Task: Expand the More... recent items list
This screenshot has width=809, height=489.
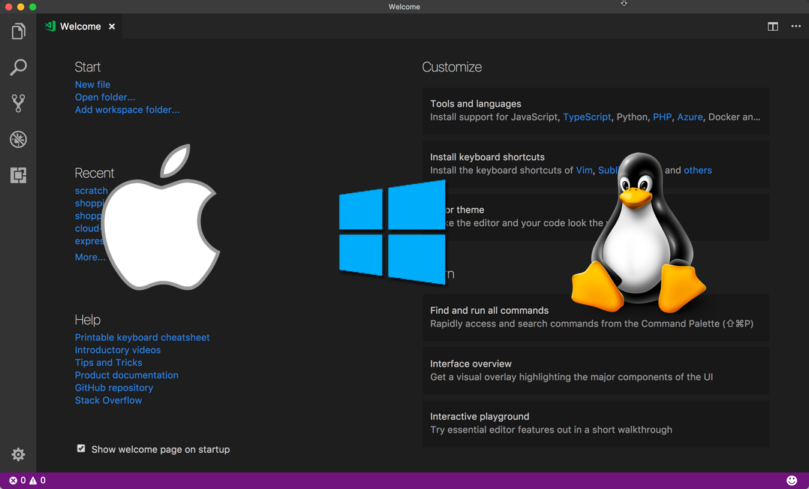Action: [89, 257]
